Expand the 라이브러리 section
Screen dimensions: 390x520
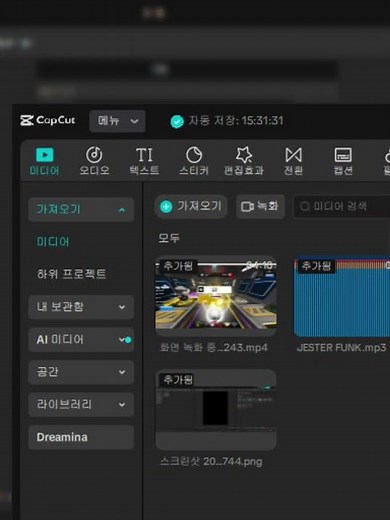tap(81, 404)
